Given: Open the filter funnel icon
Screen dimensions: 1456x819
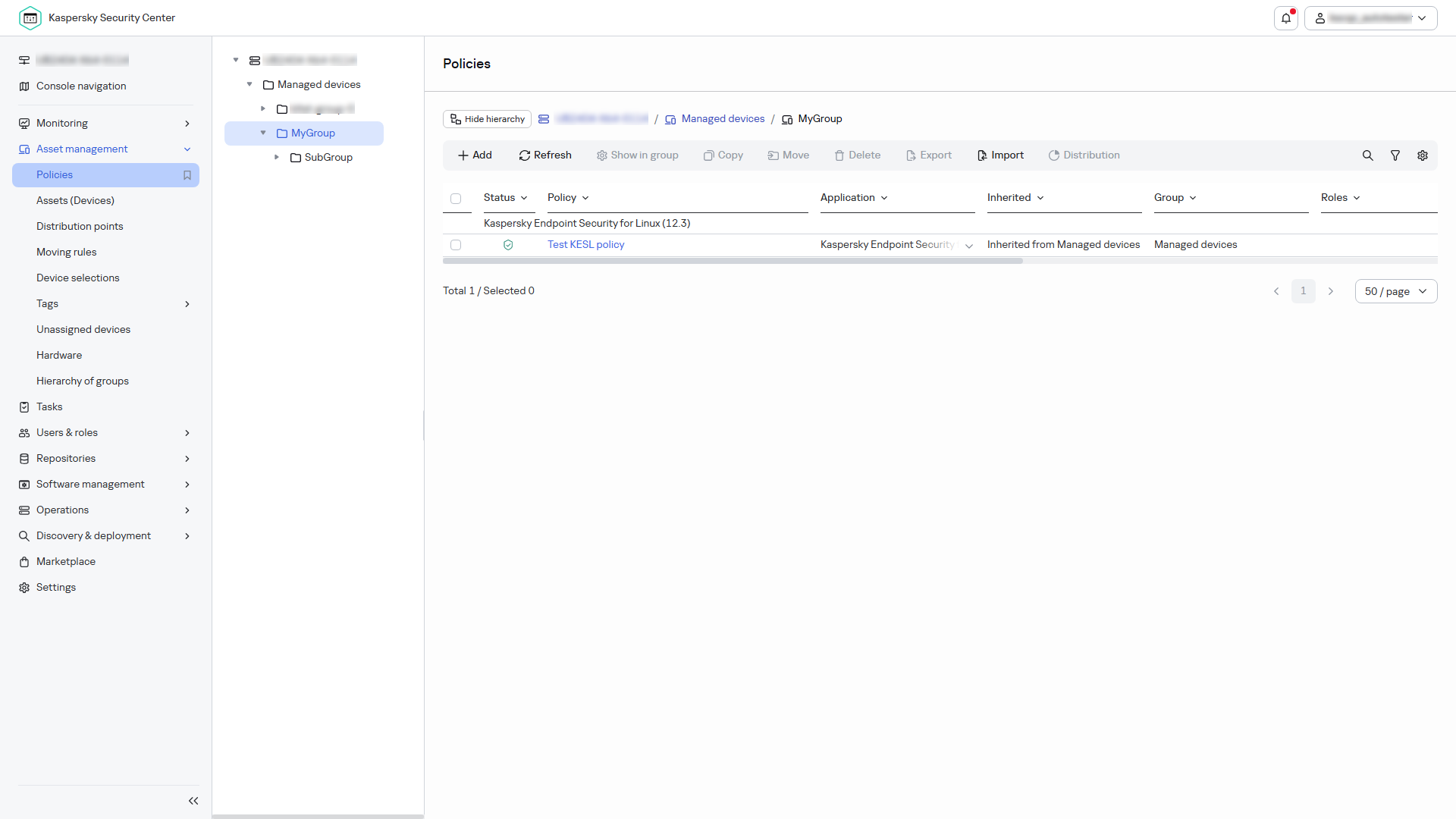Looking at the screenshot, I should point(1395,155).
